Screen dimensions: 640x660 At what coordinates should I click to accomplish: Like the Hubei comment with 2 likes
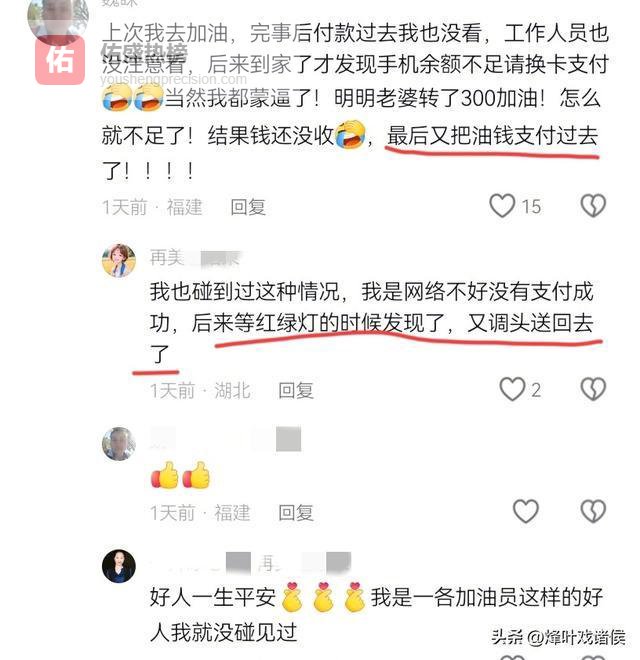[x=512, y=389]
